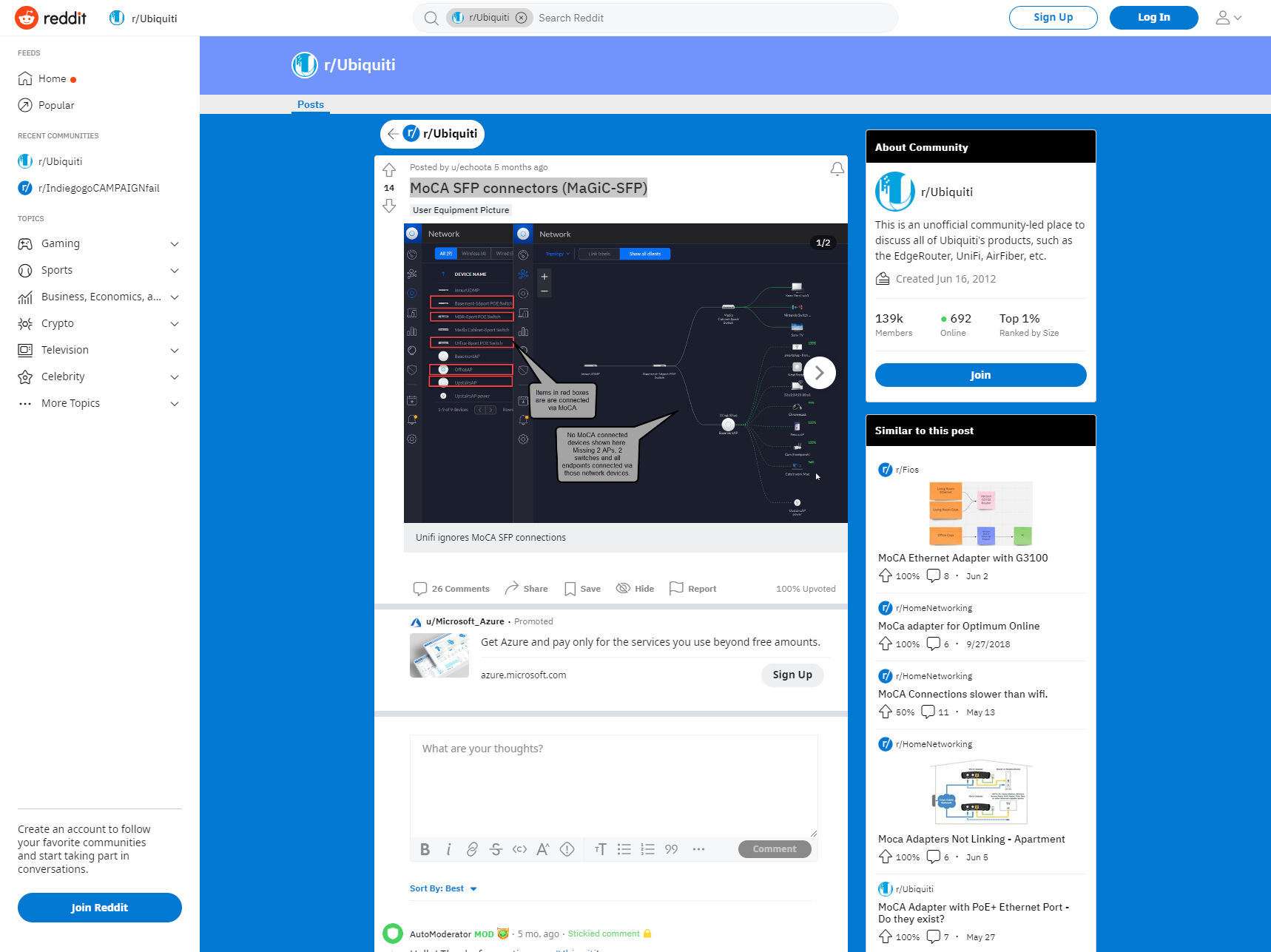Insert quote block in comment editor

[672, 849]
